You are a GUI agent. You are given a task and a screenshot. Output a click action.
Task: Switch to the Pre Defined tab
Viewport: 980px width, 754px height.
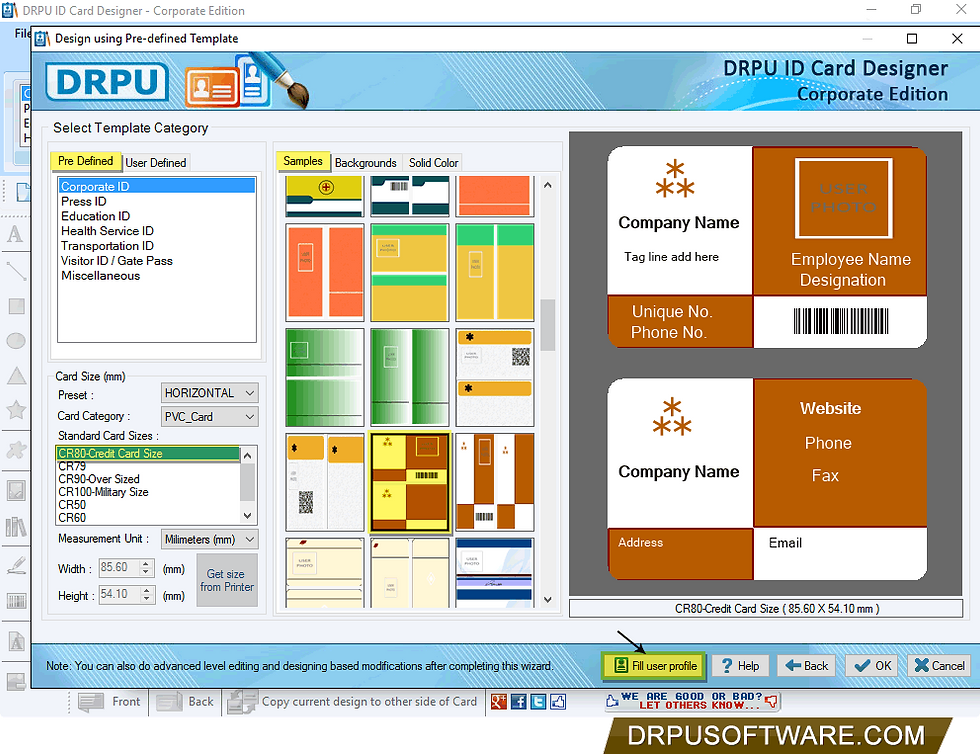tap(86, 161)
